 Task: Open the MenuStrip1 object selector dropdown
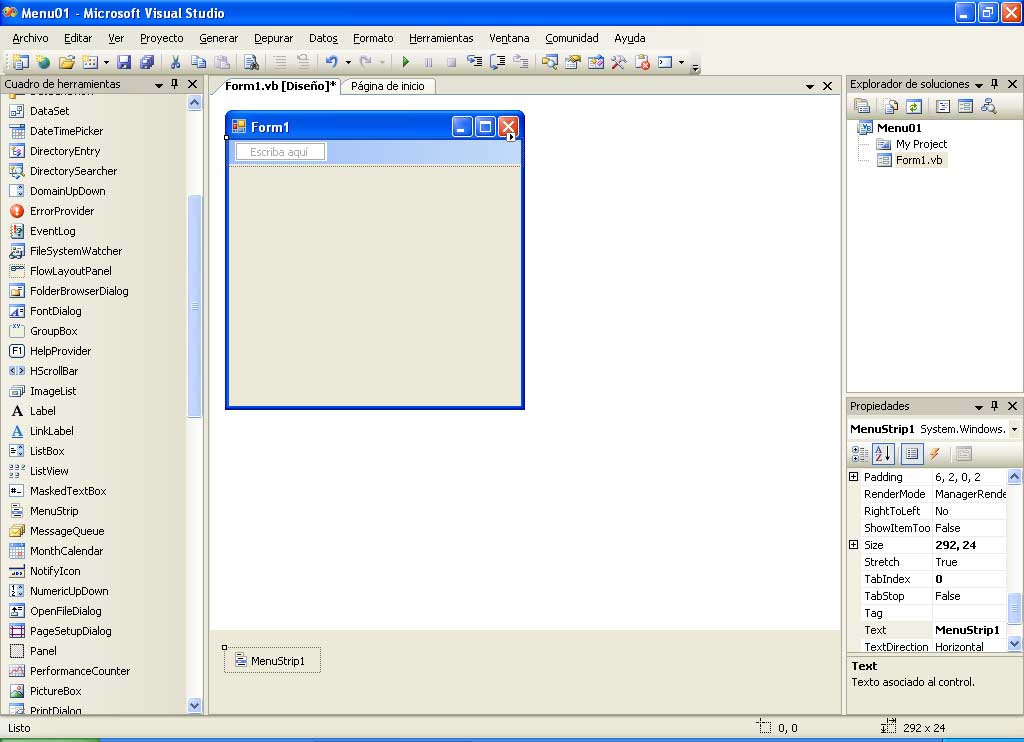[1014, 429]
